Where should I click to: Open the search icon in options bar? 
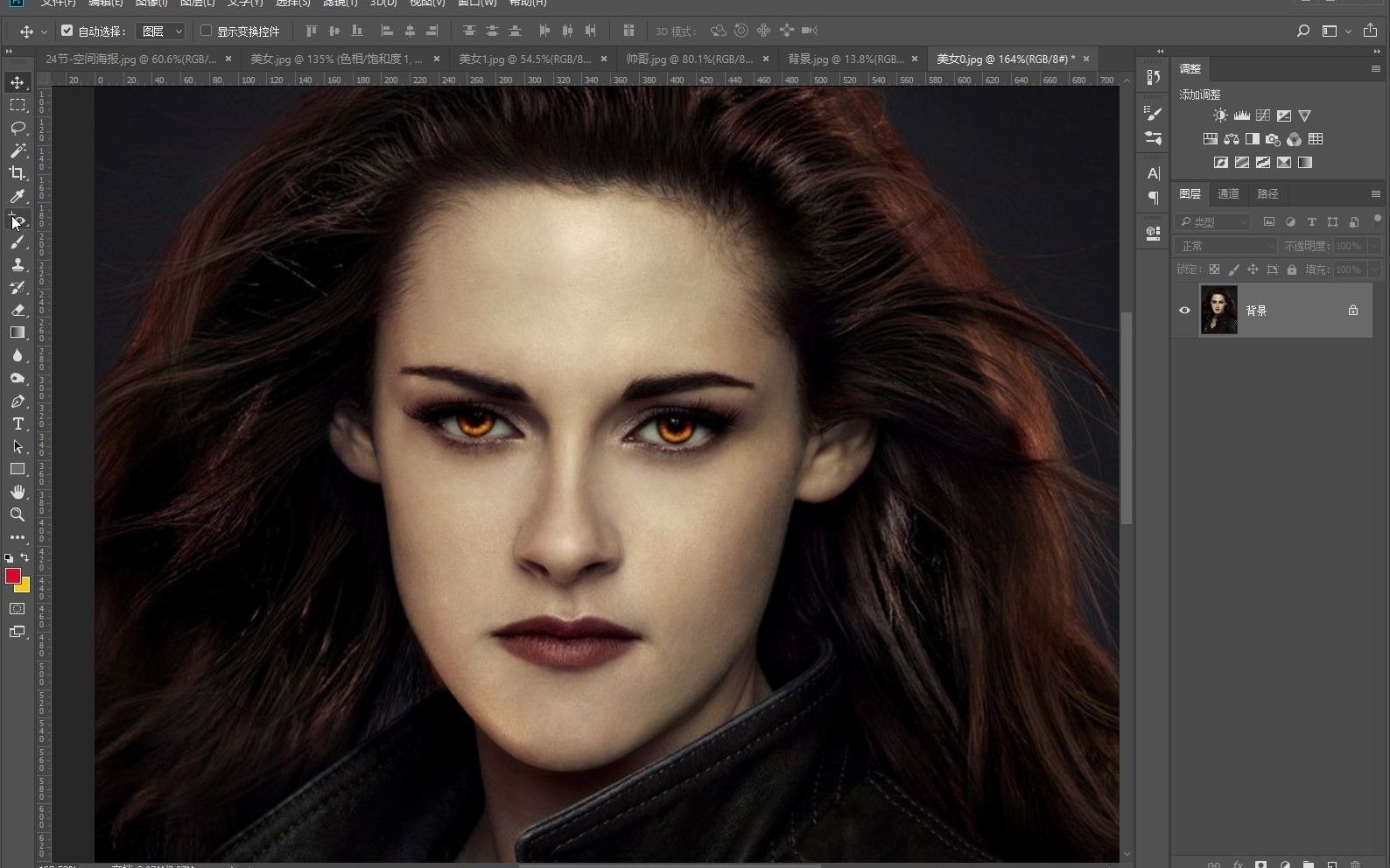pos(1303,31)
